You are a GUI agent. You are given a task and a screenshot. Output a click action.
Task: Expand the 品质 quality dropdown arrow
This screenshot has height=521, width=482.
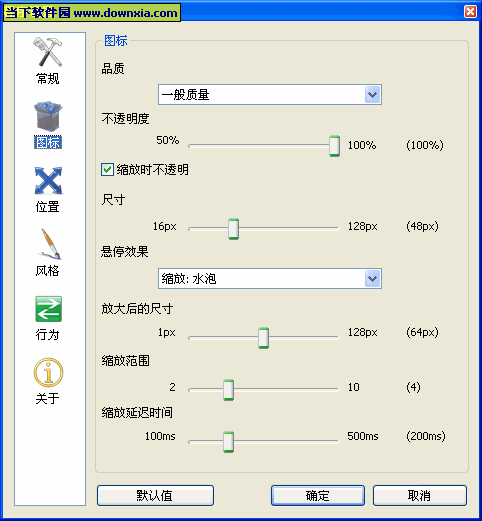(x=373, y=95)
